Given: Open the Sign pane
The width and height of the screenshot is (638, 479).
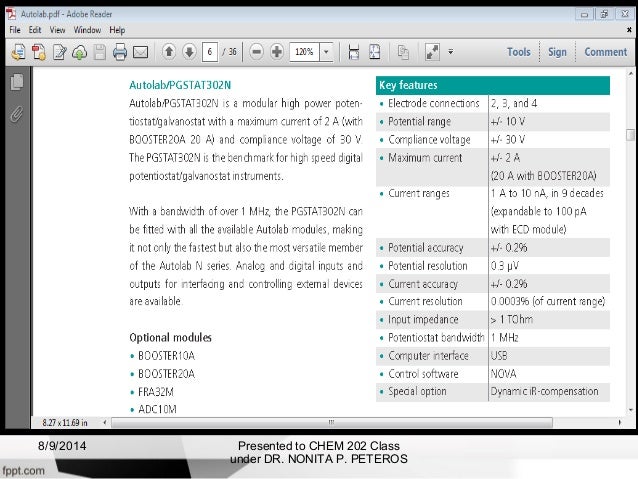Looking at the screenshot, I should point(557,52).
